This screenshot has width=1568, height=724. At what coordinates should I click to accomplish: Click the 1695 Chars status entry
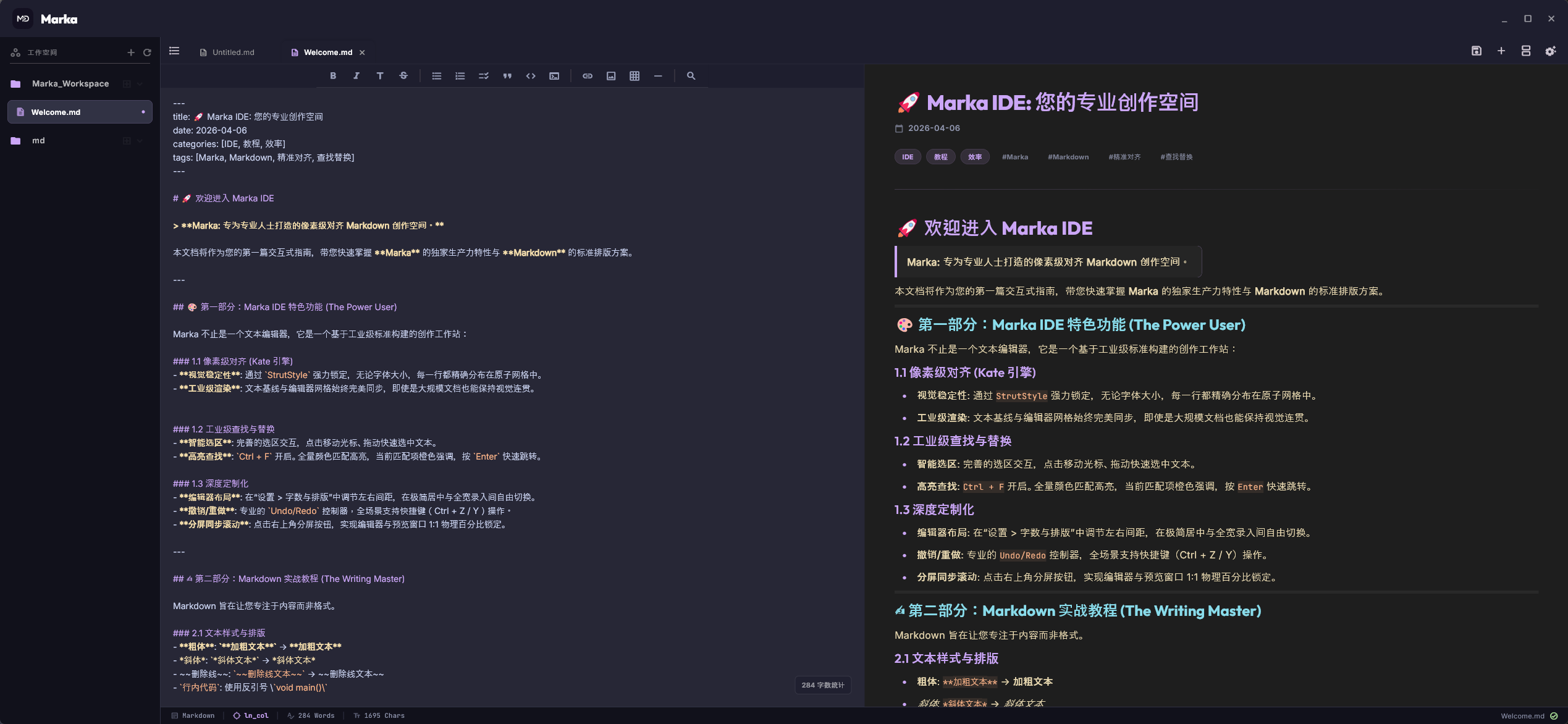pos(379,715)
